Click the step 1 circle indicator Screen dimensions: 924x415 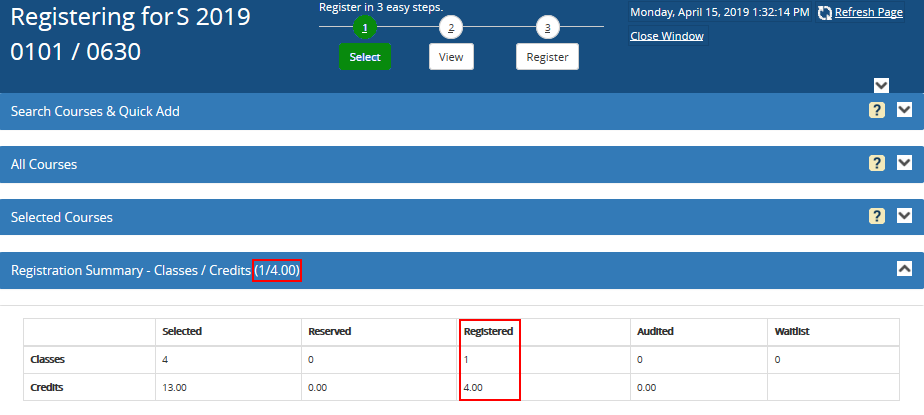[x=365, y=27]
